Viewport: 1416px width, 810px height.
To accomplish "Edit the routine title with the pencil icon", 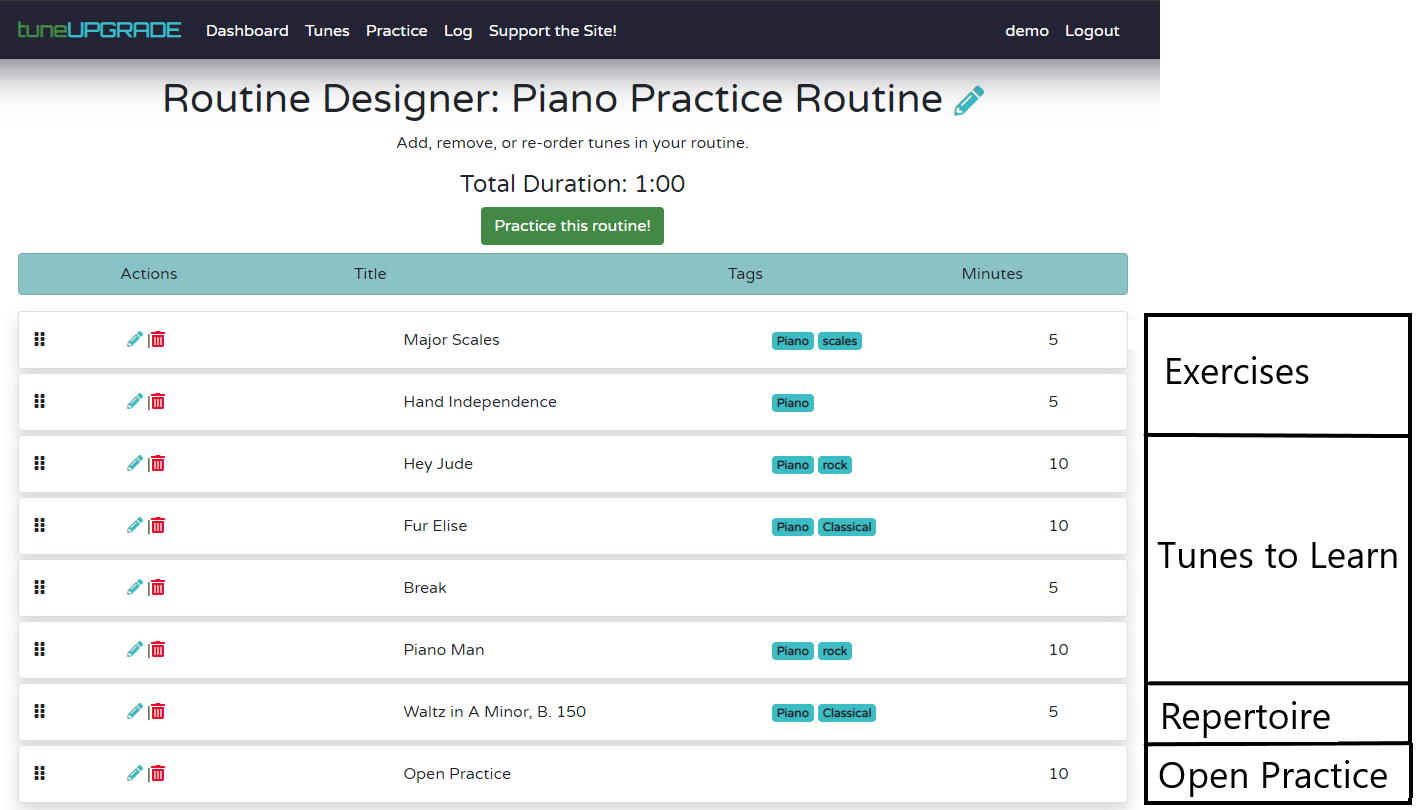I will pos(967,99).
